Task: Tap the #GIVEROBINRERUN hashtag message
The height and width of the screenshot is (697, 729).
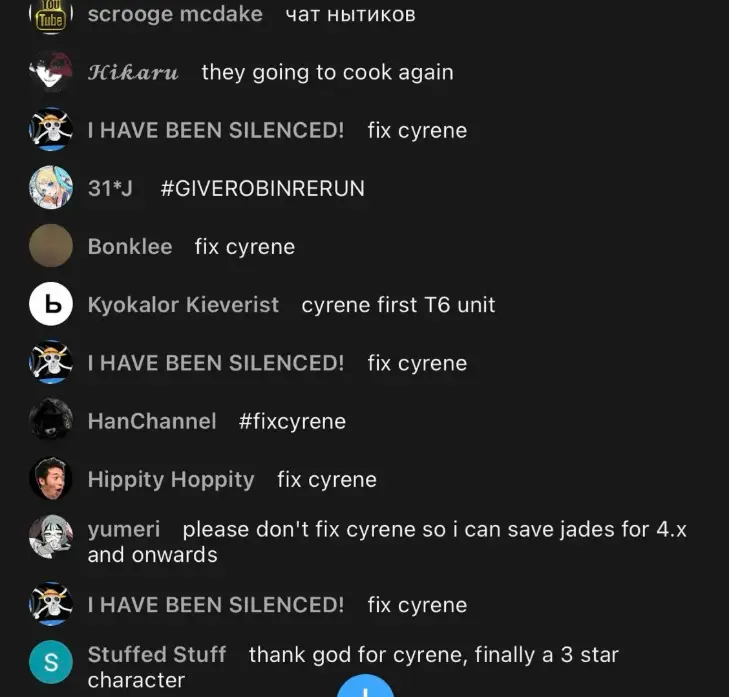Action: click(263, 188)
